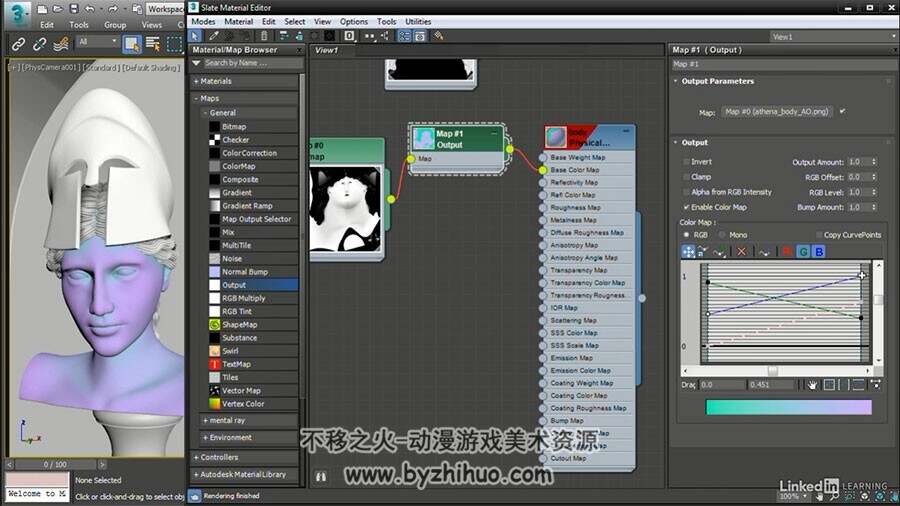Screen dimensions: 900x506
Task: Open the Utilities menu
Action: pyautogui.click(x=418, y=22)
